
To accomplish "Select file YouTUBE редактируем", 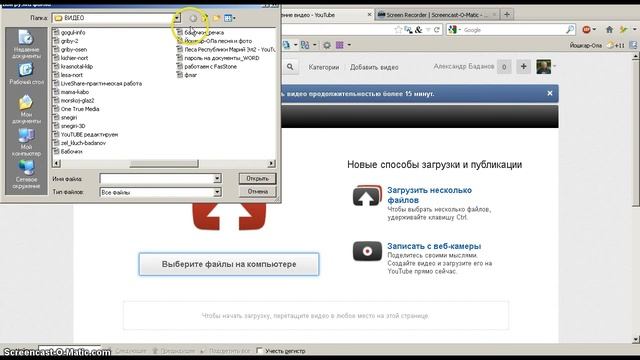I will point(85,134).
